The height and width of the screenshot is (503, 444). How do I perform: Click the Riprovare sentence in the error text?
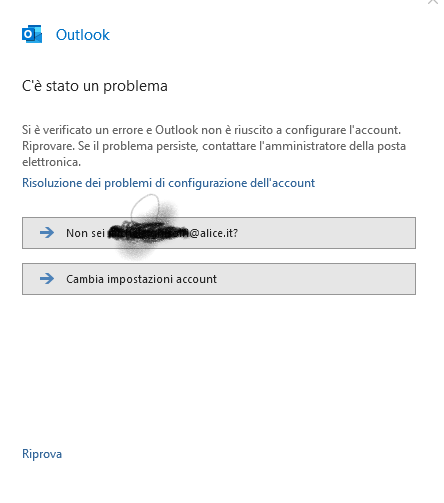pyautogui.click(x=48, y=146)
